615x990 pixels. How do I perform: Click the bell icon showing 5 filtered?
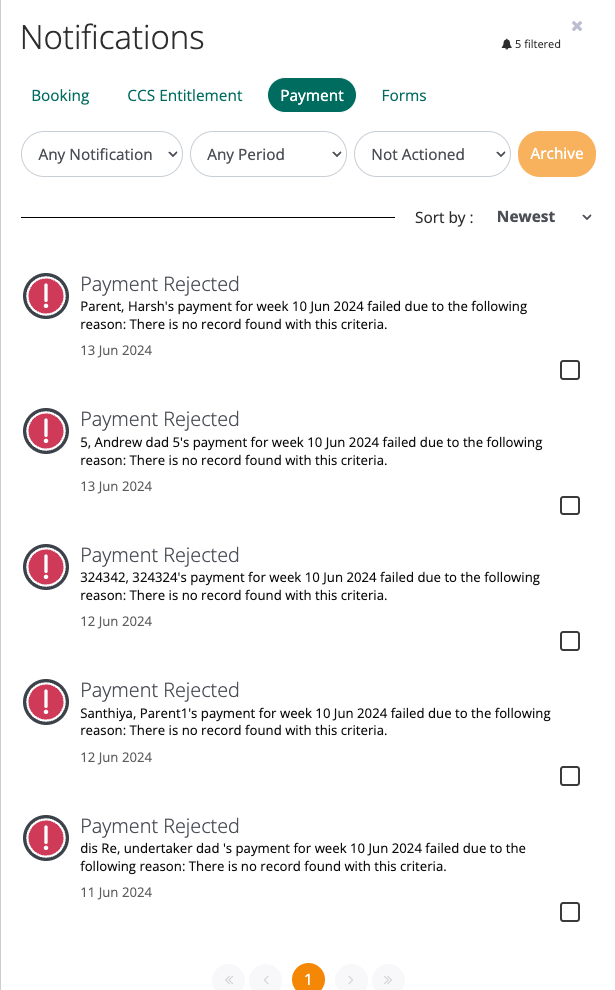pyautogui.click(x=506, y=45)
